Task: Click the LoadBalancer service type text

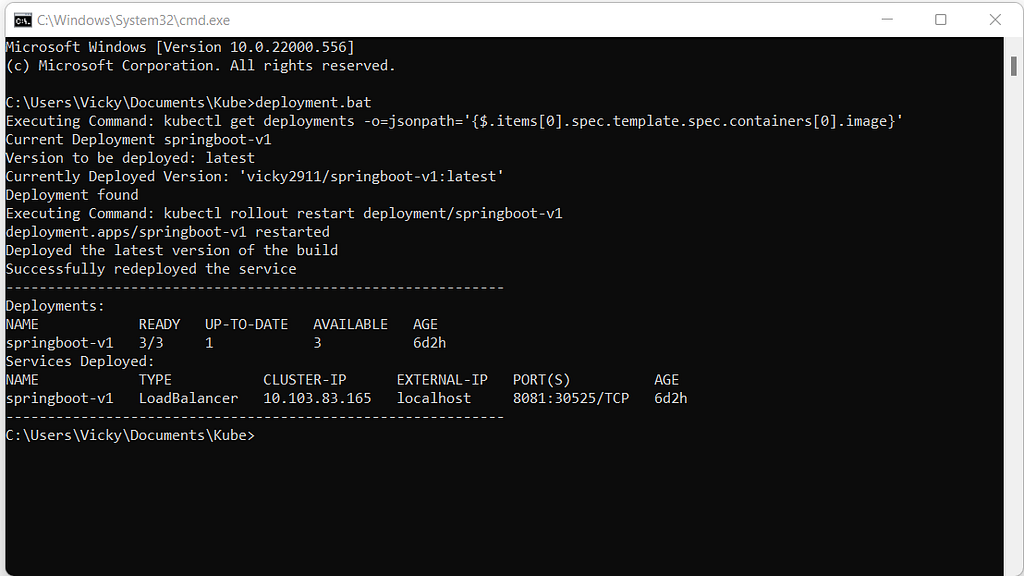Action: coord(188,398)
